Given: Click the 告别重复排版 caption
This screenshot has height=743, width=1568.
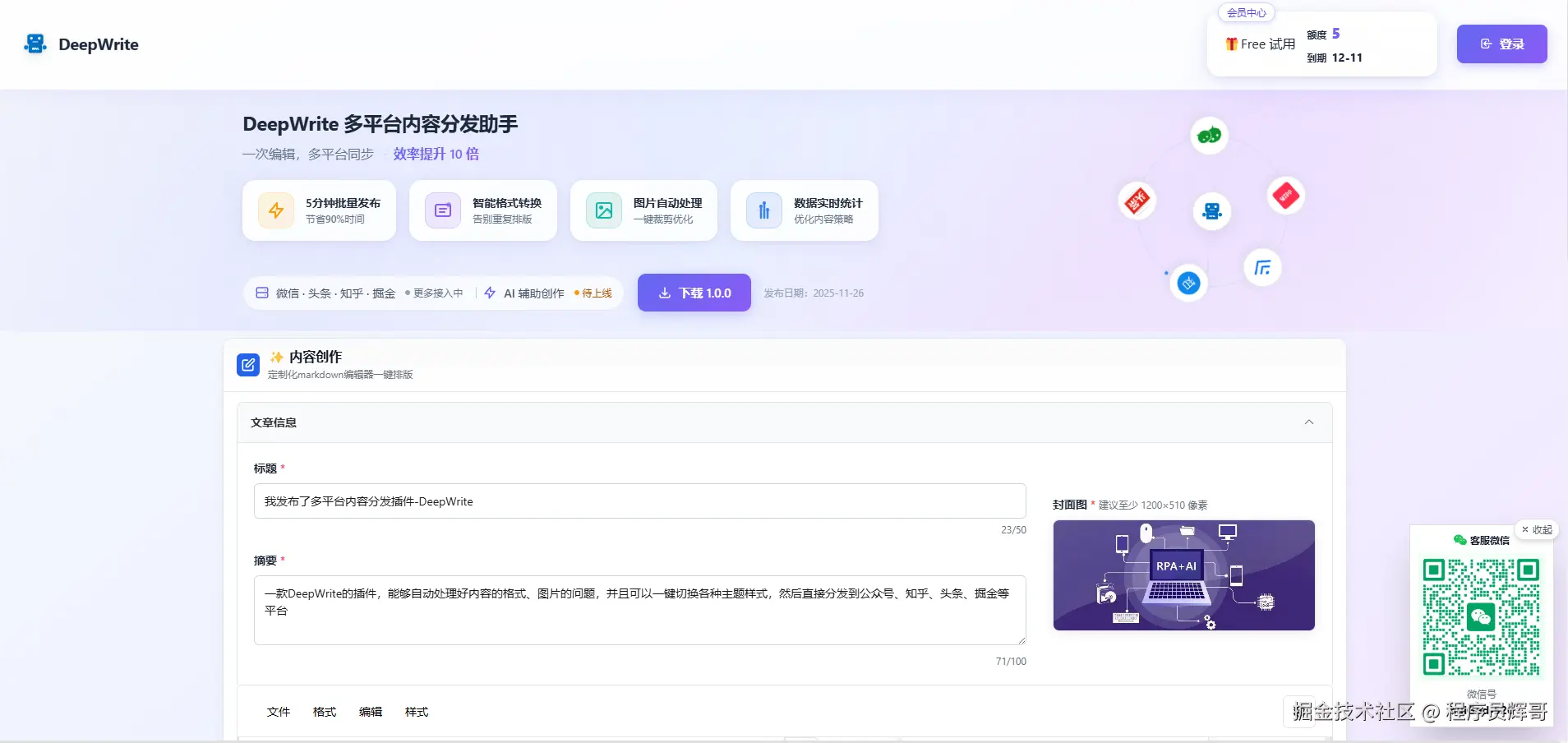Looking at the screenshot, I should point(502,219).
